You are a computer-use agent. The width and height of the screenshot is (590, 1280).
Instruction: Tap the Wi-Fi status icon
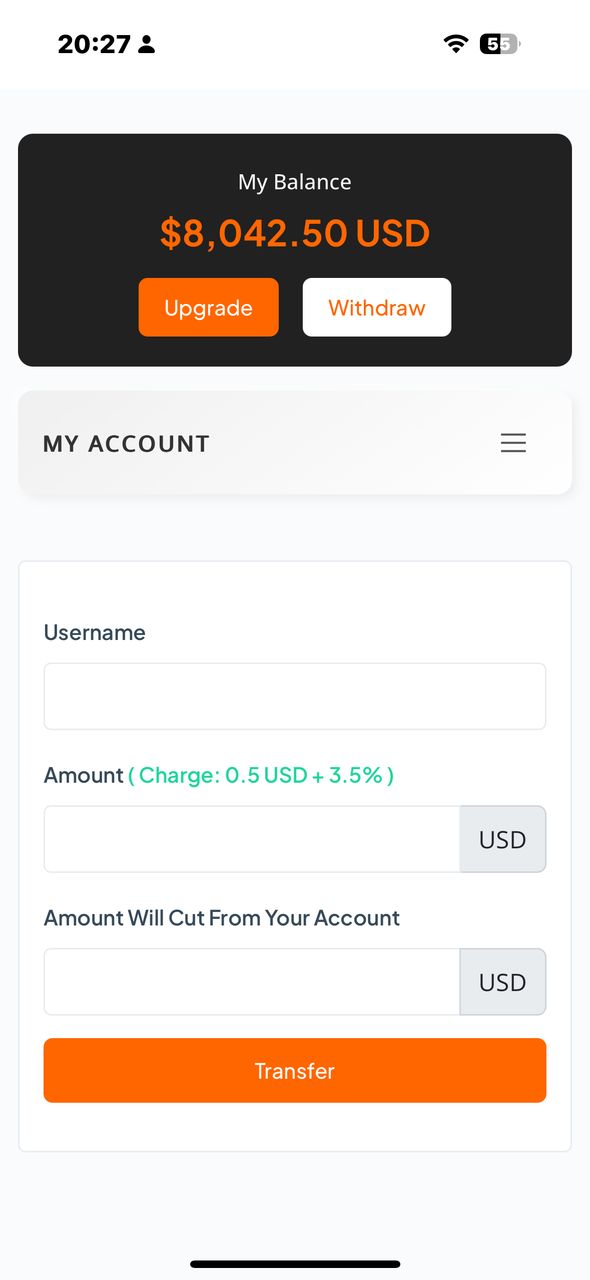point(456,44)
